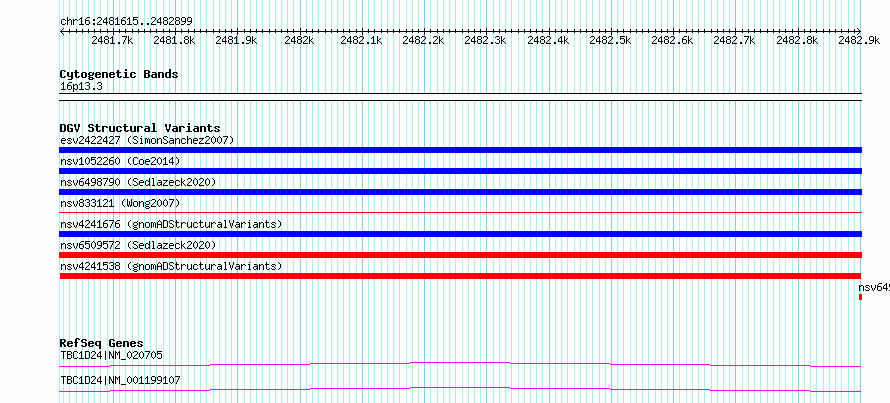Screen dimensions: 890x403
Task: Open the TBC1D24|NM_020705 transcript label
Action: point(111,356)
